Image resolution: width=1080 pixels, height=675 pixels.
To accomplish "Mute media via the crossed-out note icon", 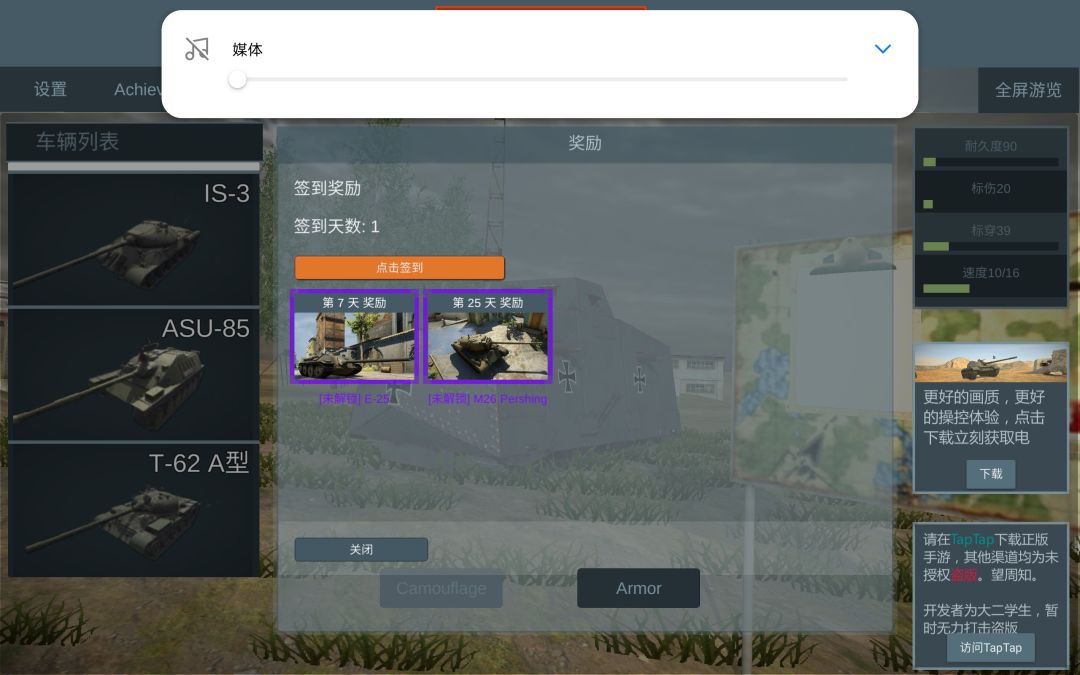I will tap(197, 49).
